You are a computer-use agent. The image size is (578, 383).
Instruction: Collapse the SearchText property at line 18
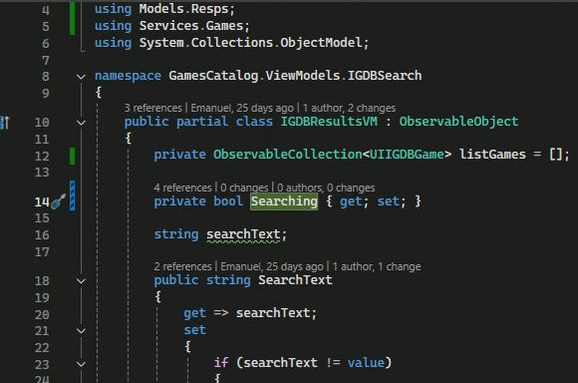(81, 281)
